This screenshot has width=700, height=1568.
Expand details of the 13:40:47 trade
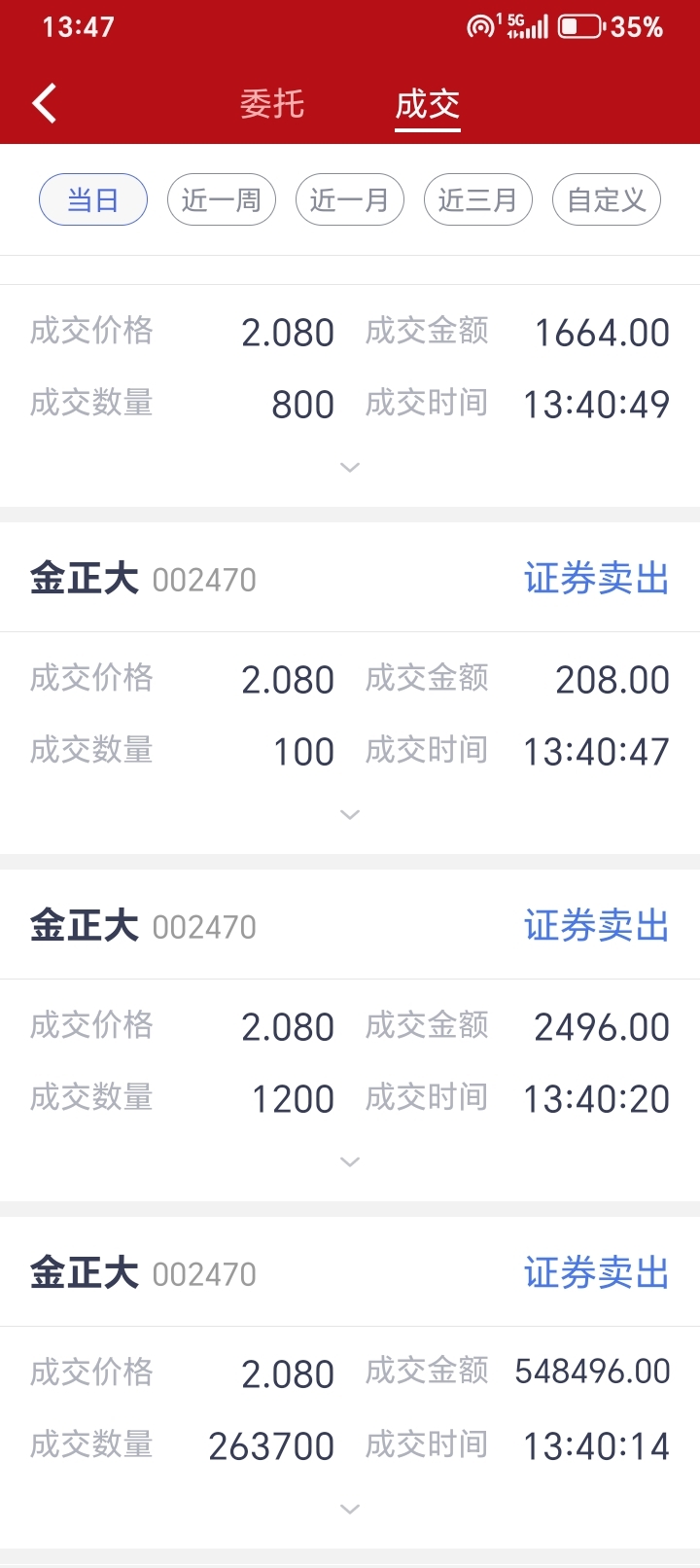(350, 815)
